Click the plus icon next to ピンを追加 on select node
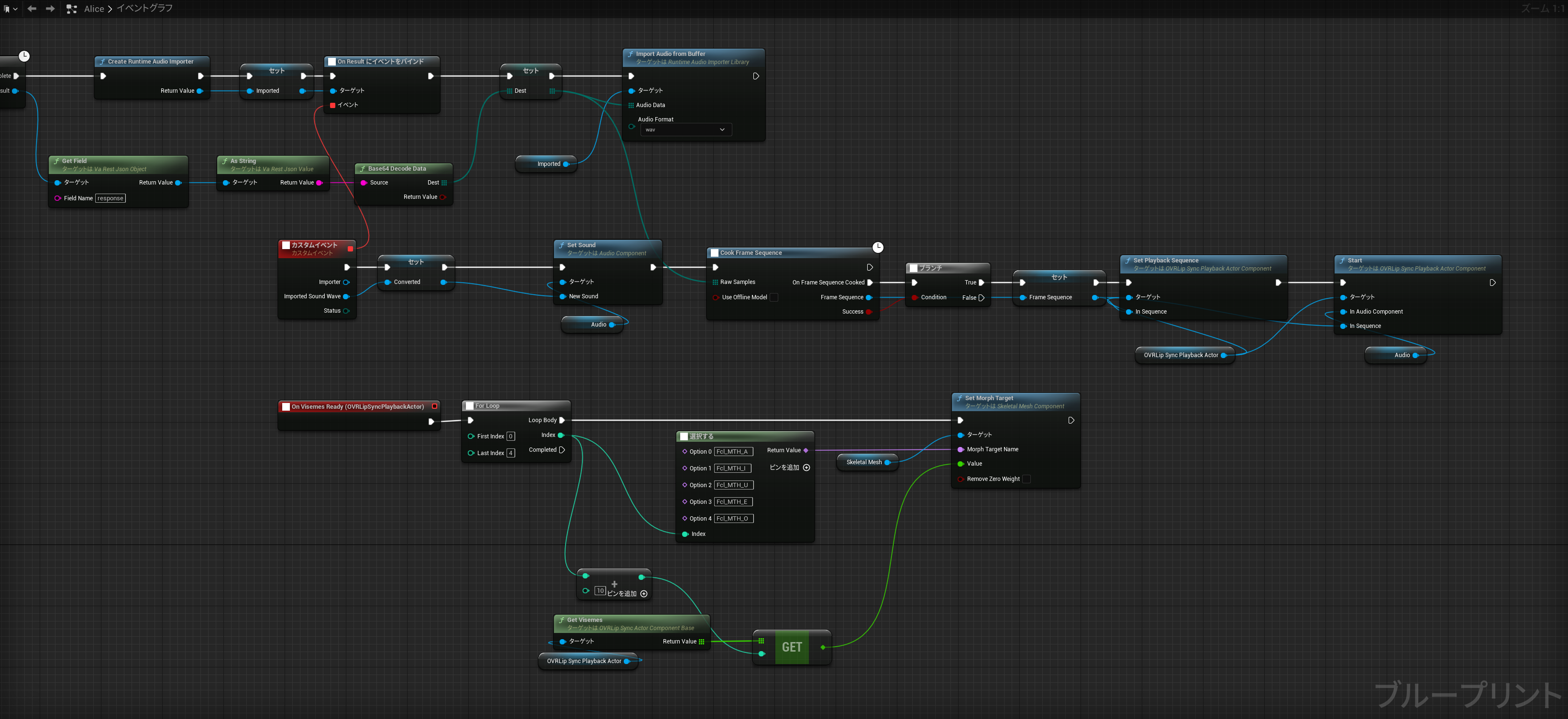This screenshot has height=719, width=1568. click(806, 468)
